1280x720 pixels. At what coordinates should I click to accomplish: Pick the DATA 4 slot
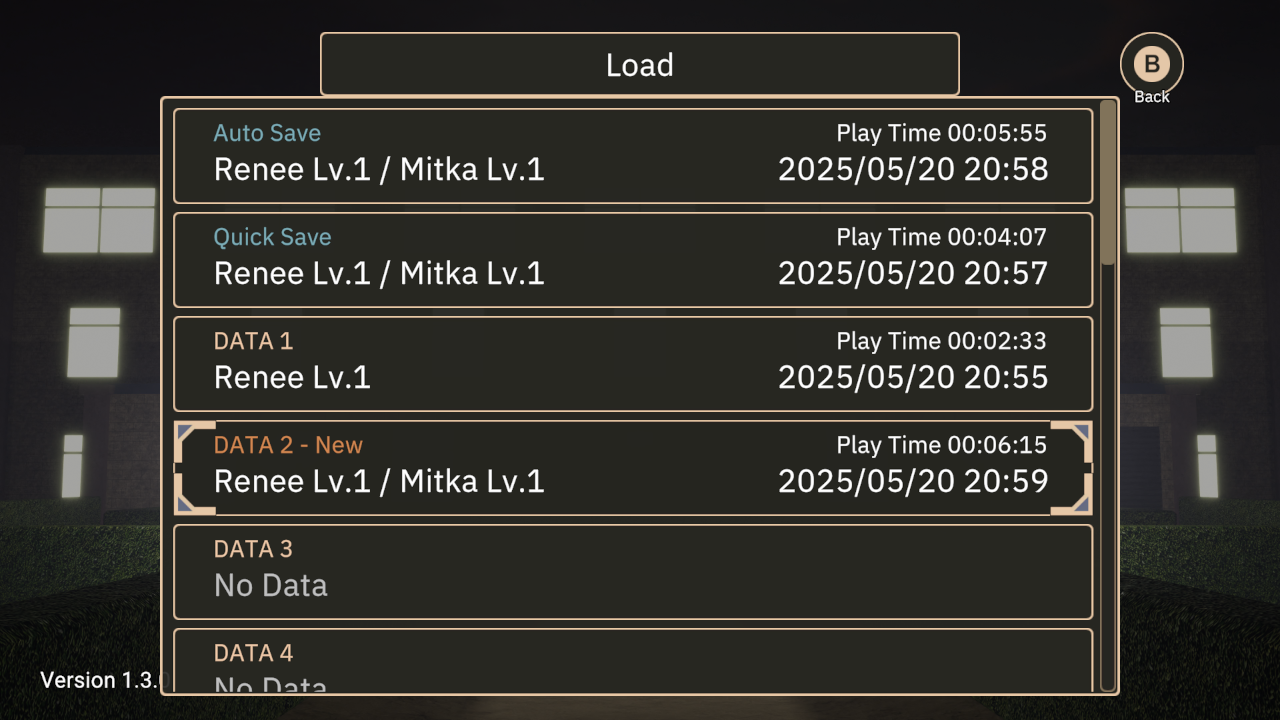click(633, 660)
